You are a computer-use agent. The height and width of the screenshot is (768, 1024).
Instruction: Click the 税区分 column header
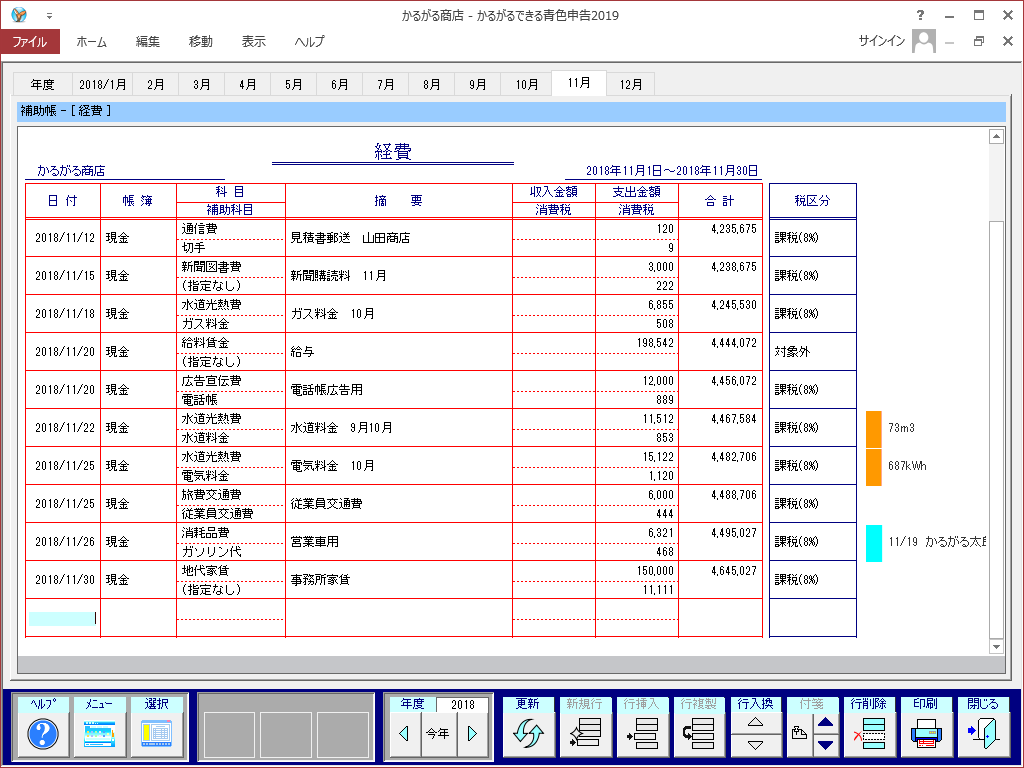pyautogui.click(x=812, y=200)
